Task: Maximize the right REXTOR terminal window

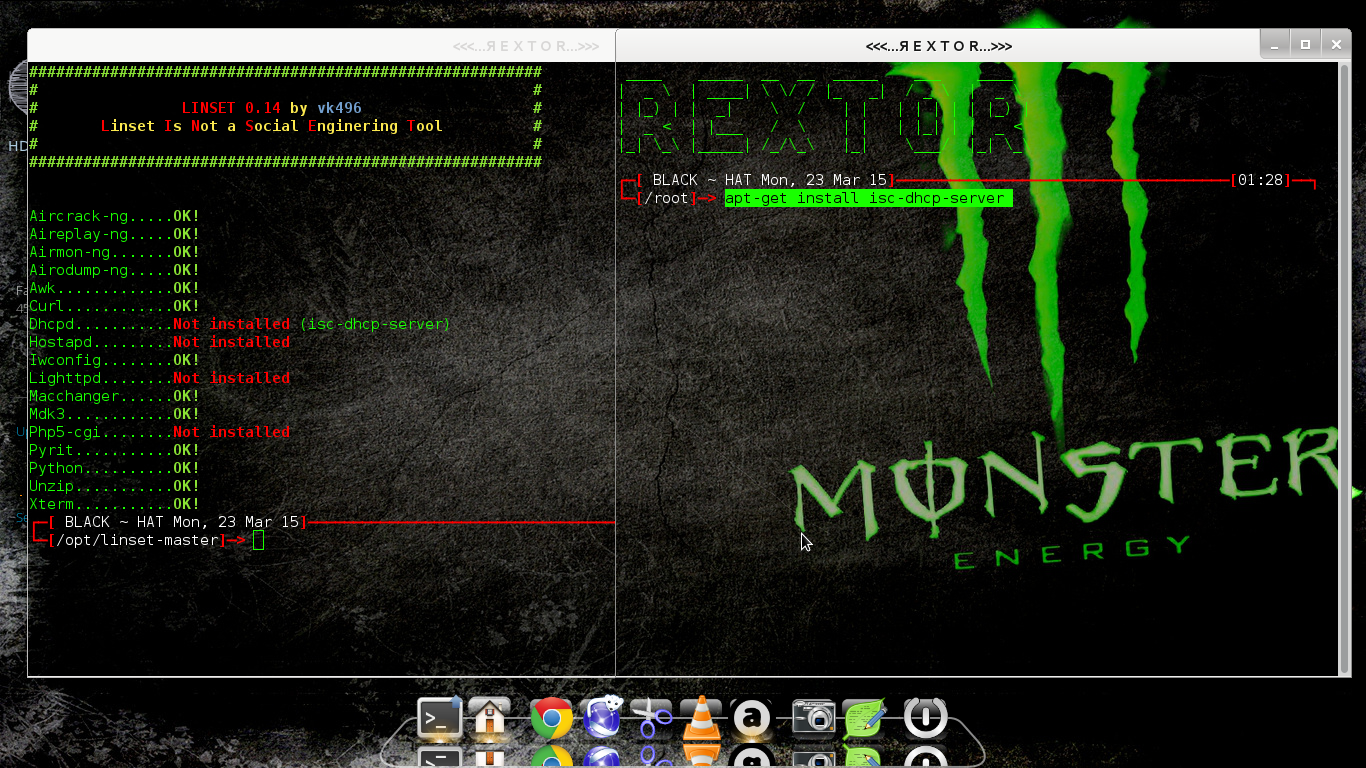Action: click(x=1305, y=45)
